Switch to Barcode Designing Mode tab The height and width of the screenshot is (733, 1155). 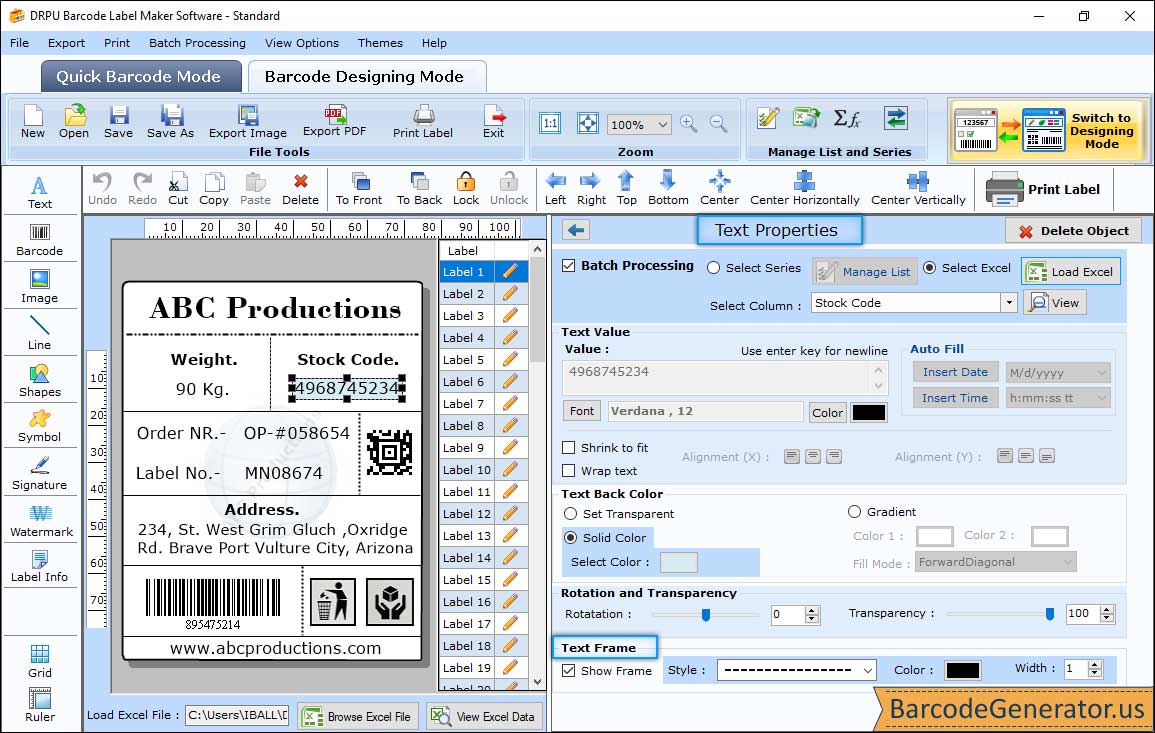pos(364,77)
